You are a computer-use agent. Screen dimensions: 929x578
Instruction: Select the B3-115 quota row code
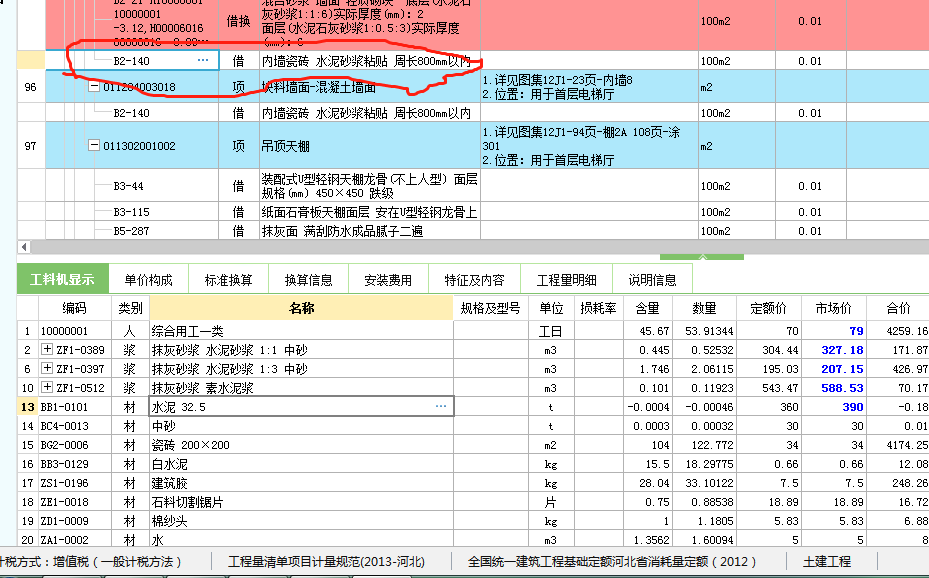point(132,212)
